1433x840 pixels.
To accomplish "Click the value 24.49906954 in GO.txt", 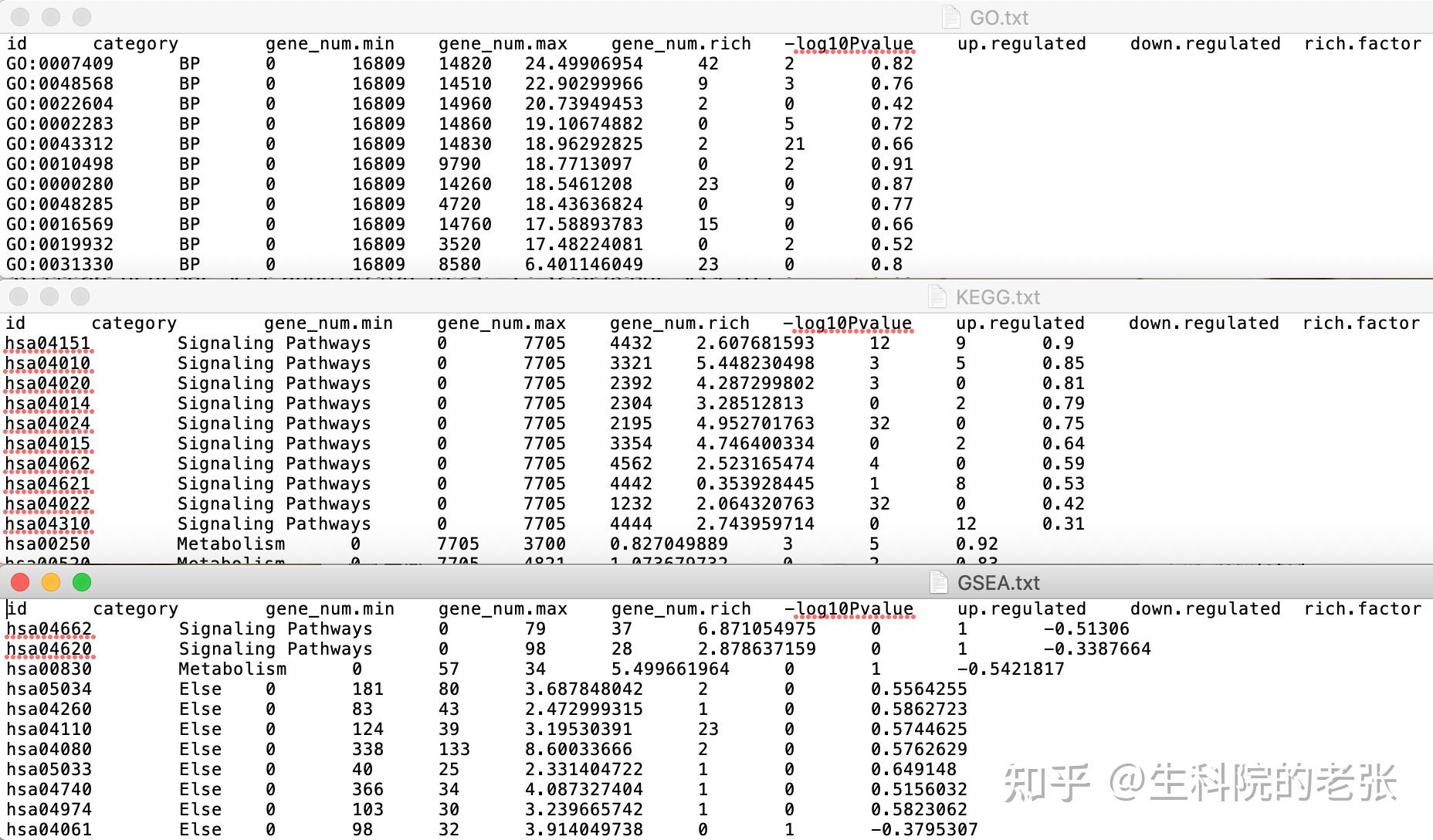I will pos(584,63).
